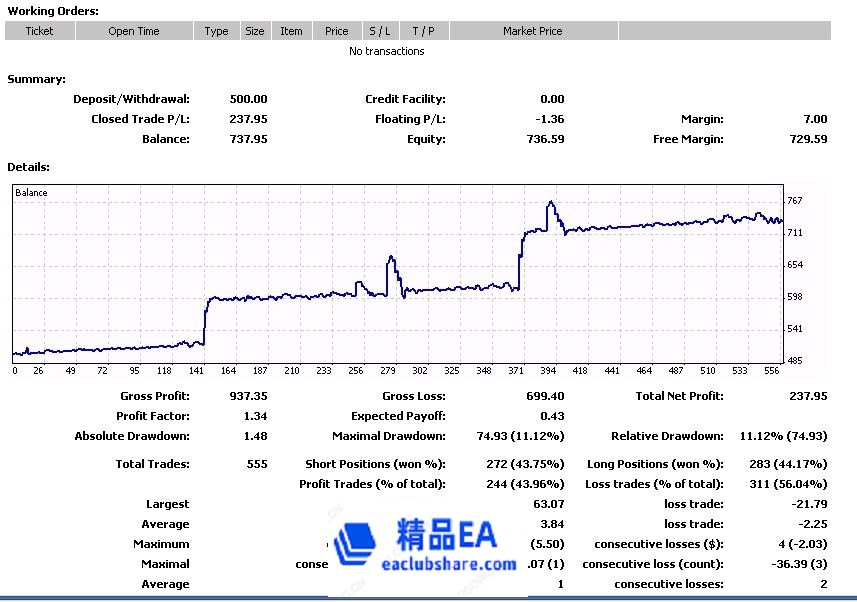Click the Total Trades value 555

[257, 464]
